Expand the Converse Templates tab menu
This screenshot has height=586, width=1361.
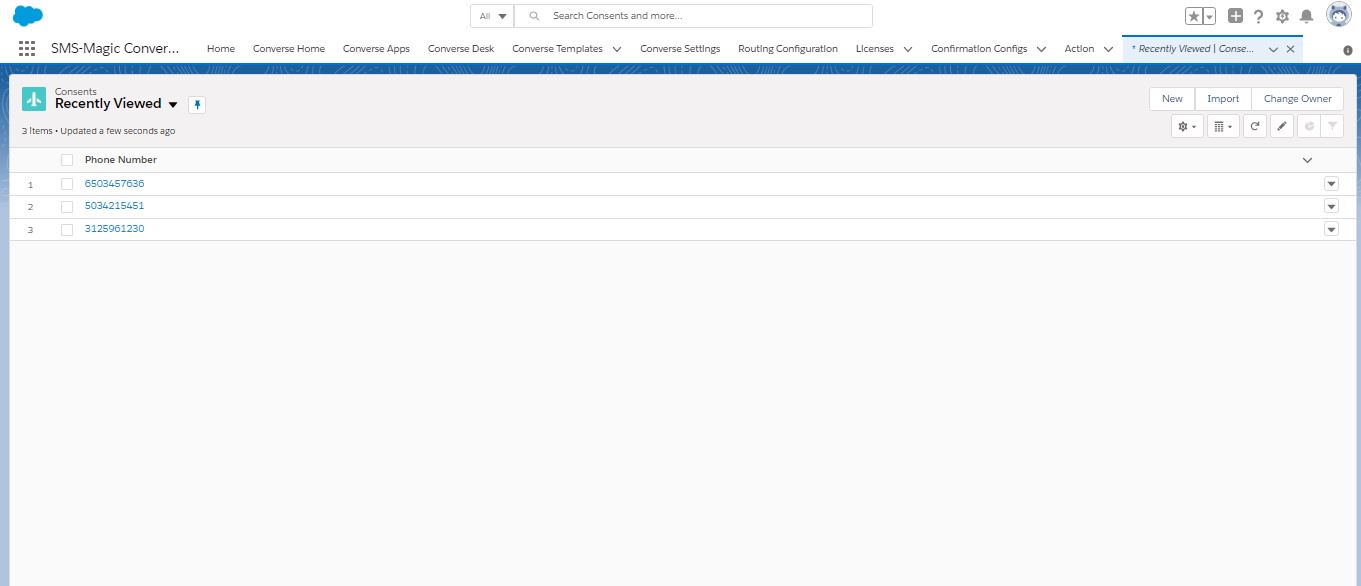pyautogui.click(x=617, y=49)
